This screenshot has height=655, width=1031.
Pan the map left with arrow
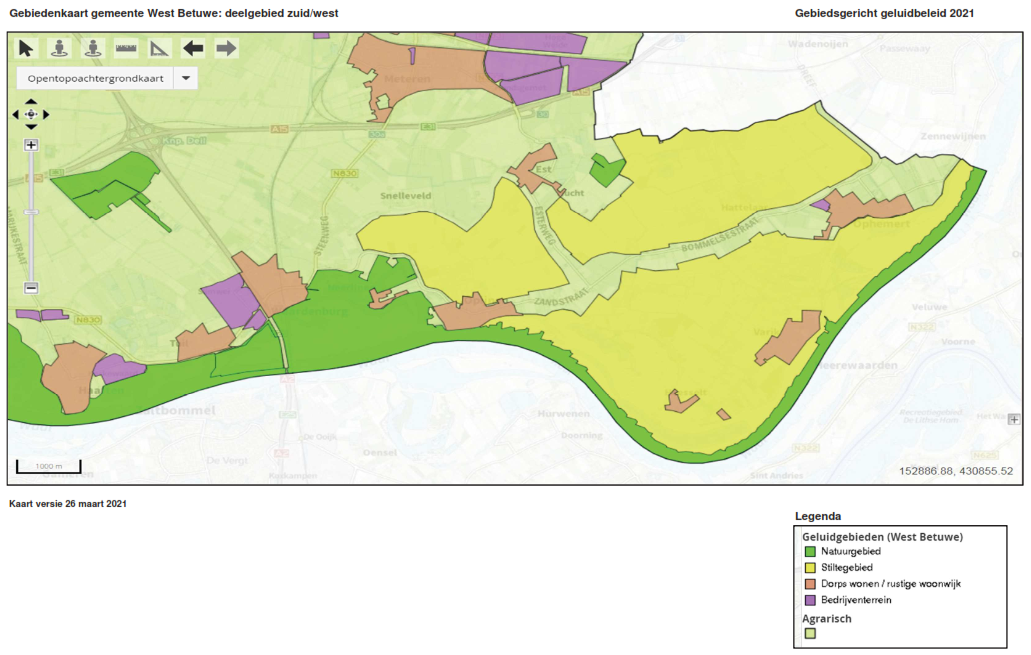click(x=17, y=114)
